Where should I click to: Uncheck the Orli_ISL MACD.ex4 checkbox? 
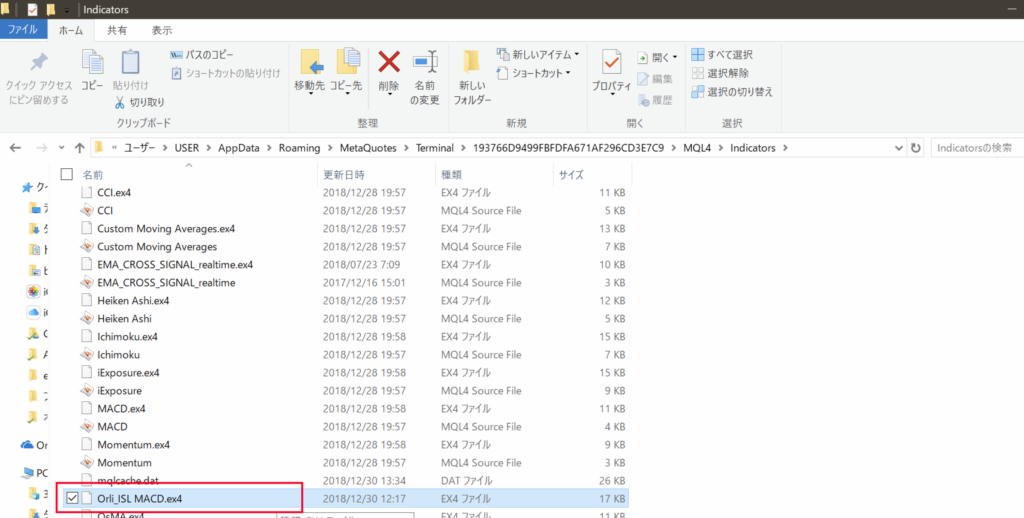pos(70,498)
